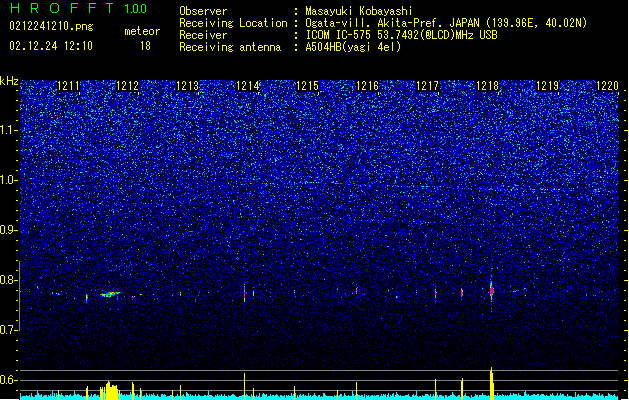Click the 'Observer' field label
The width and height of the screenshot is (629, 400).
click(x=203, y=11)
